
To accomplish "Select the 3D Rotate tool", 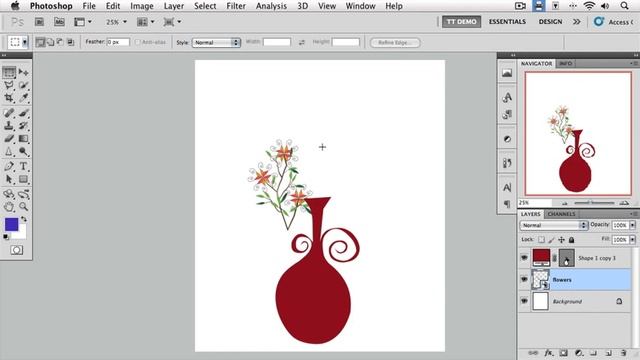I will click(9, 194).
